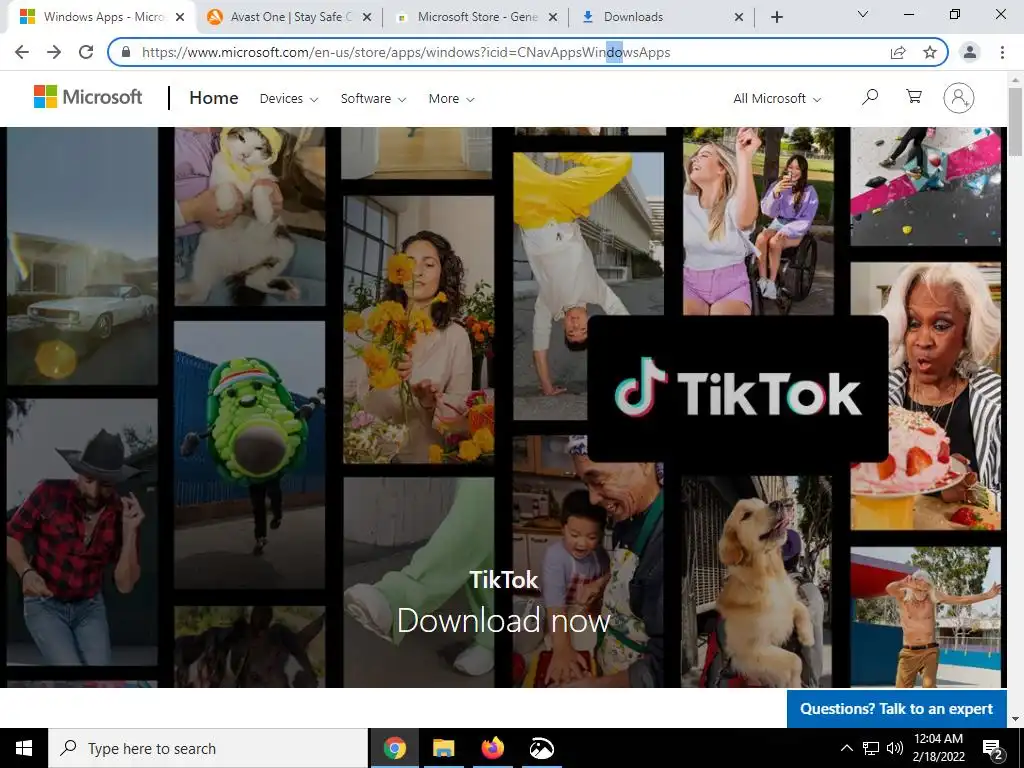Open the shopping cart
The image size is (1024, 768).
[914, 97]
